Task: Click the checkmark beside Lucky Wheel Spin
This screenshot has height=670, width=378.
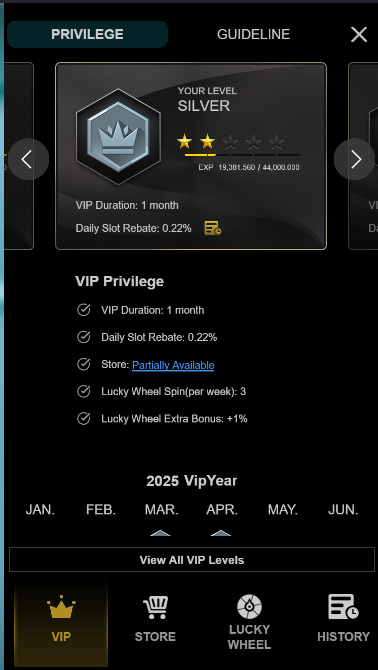Action: pos(84,391)
